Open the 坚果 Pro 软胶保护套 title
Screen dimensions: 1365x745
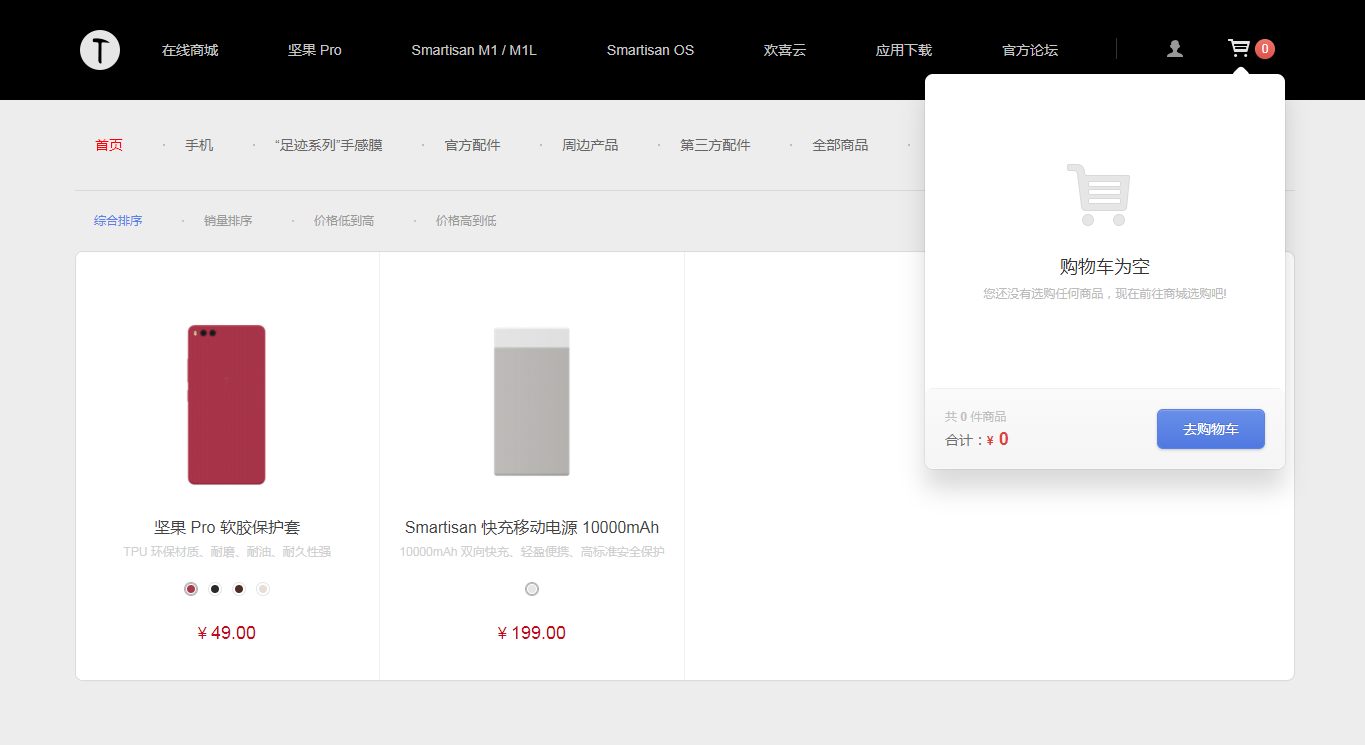227,527
